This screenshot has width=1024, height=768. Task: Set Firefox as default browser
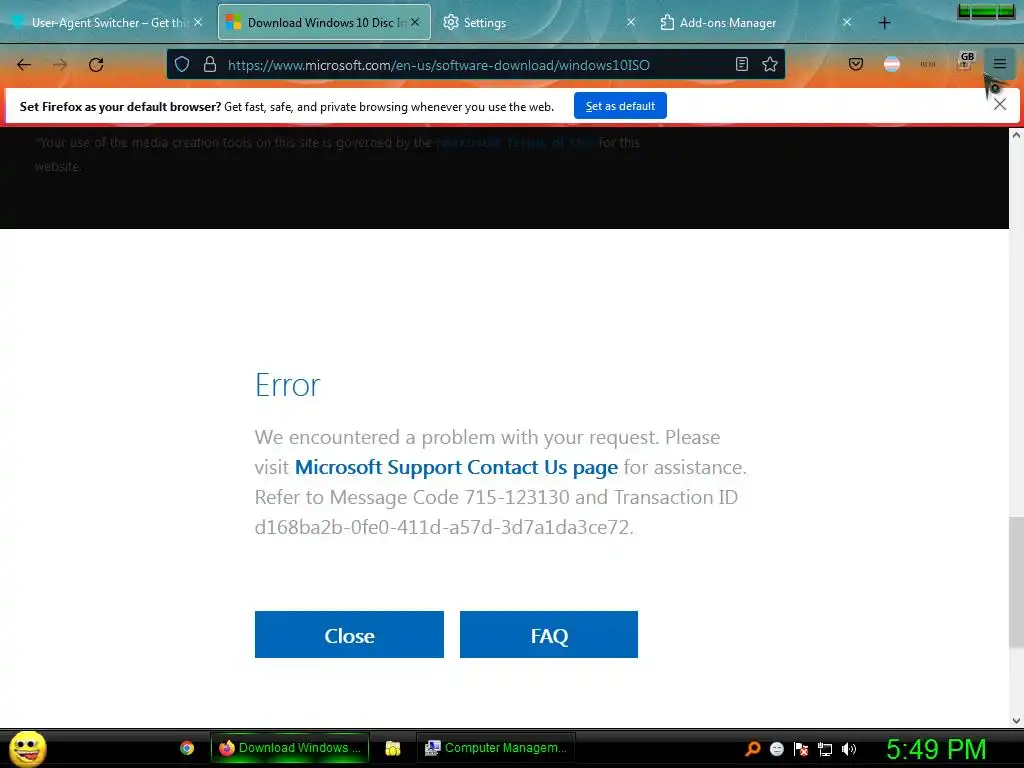[x=620, y=106]
